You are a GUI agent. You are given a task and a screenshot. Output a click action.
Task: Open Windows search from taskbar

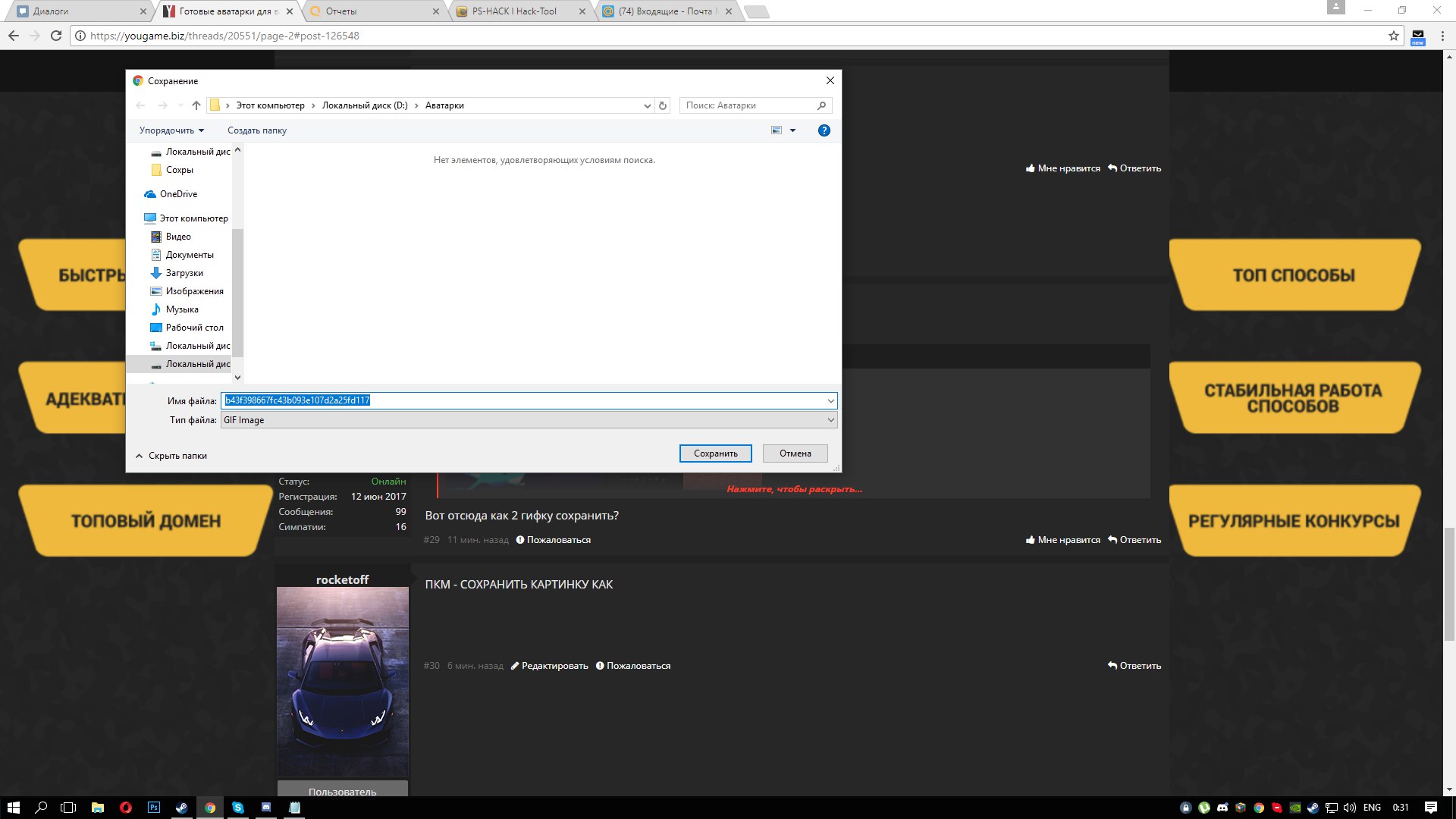(41, 808)
